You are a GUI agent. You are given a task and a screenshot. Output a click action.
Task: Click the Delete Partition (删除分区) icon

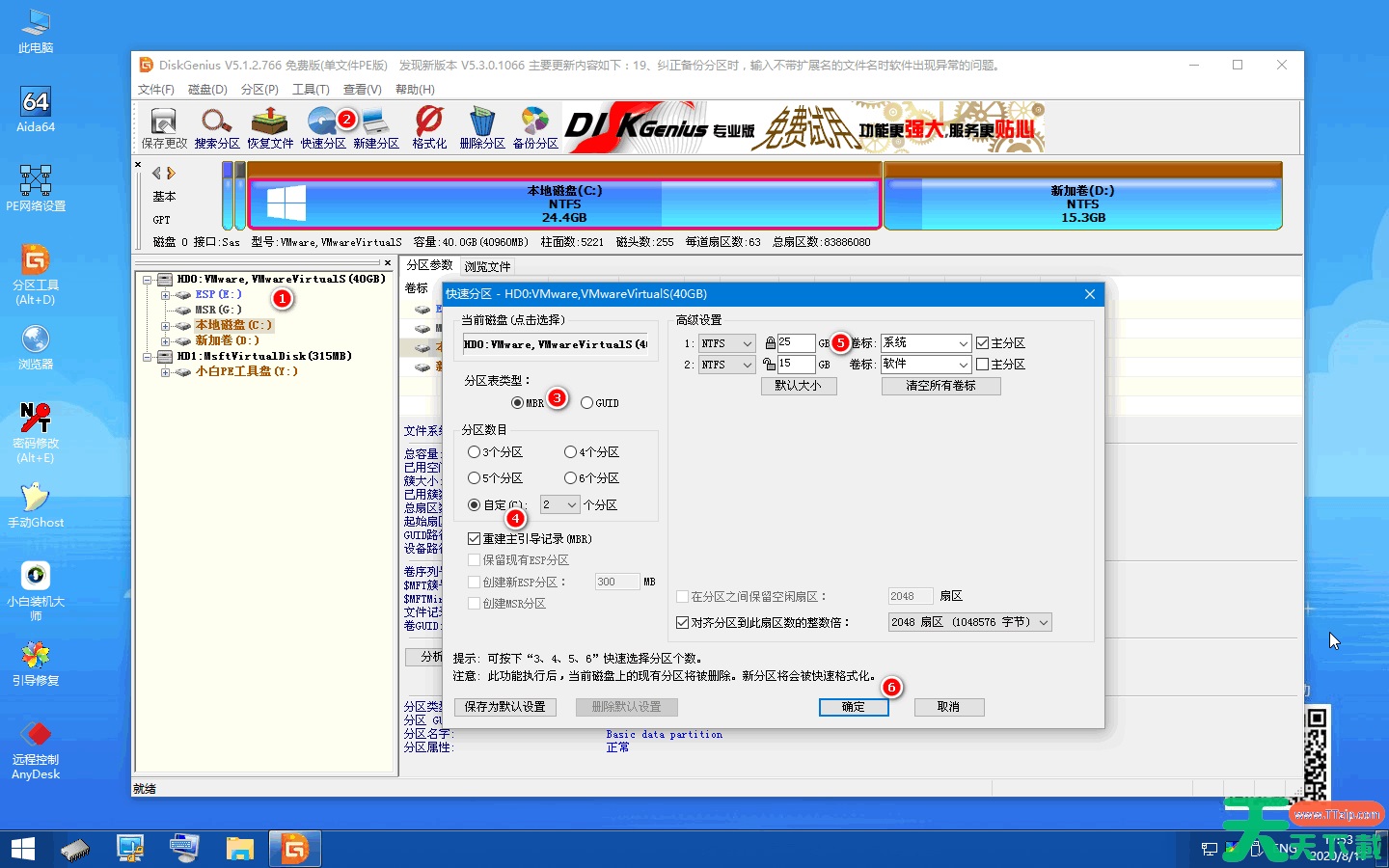click(x=482, y=127)
